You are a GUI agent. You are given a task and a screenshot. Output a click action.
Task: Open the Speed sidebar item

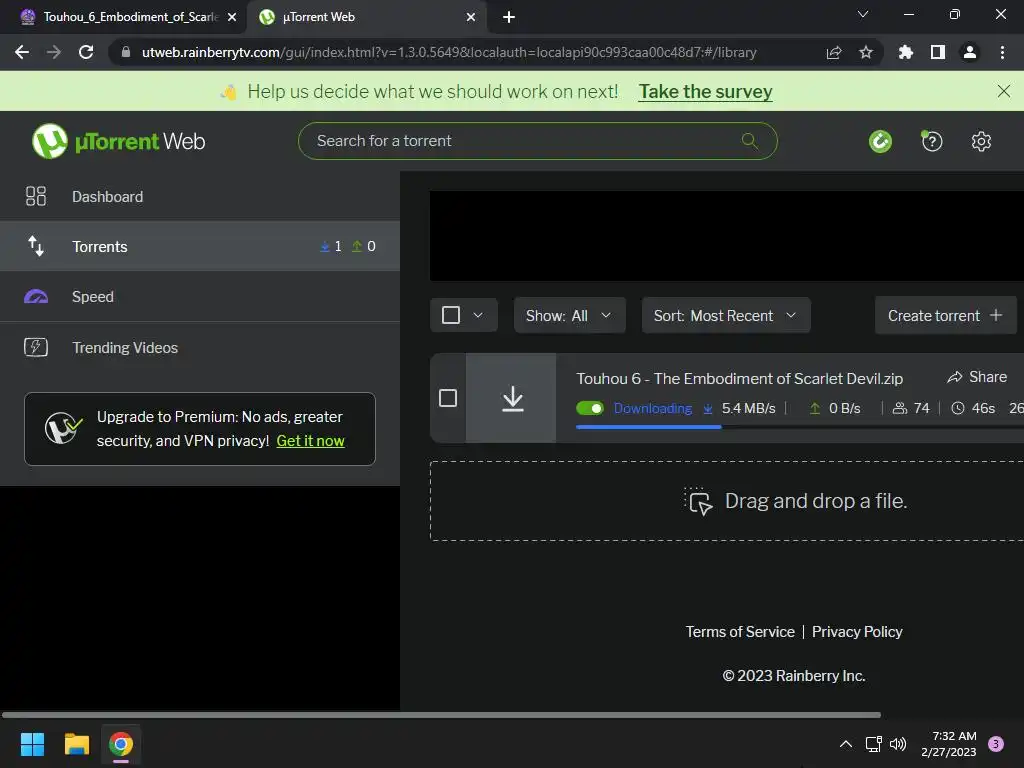[200, 296]
